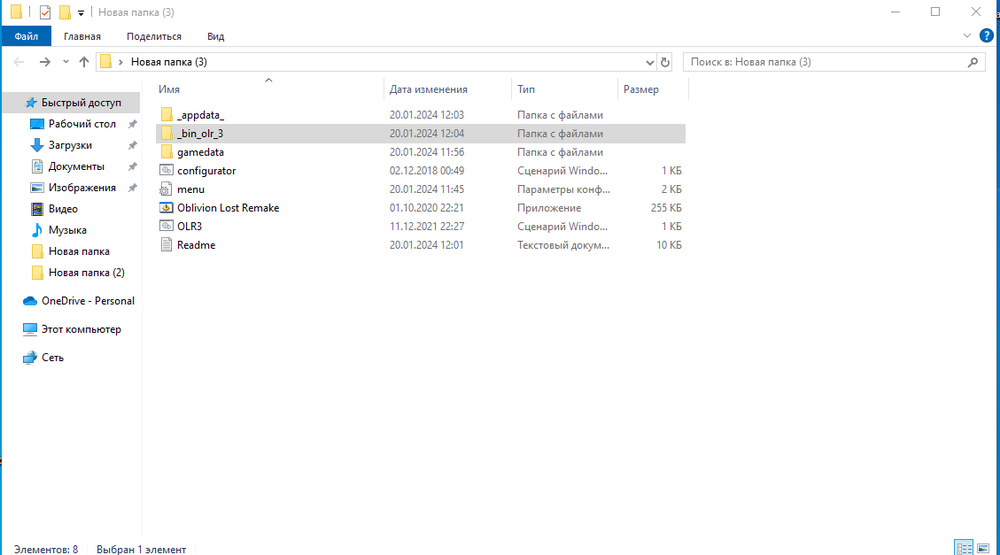
Task: Expand the address bar root chevron
Action: tap(121, 62)
